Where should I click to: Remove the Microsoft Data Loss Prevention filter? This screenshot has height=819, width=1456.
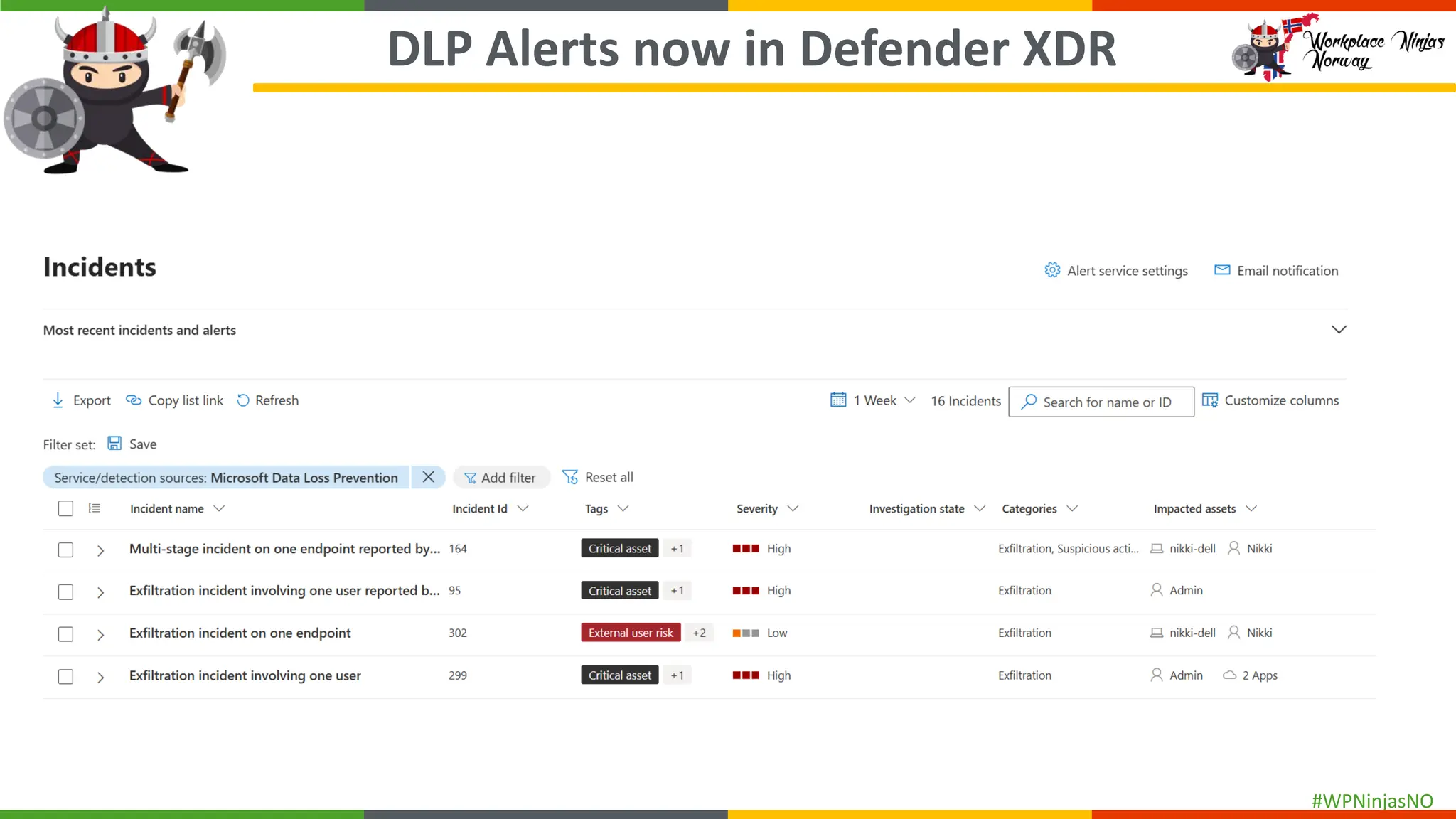click(x=428, y=477)
